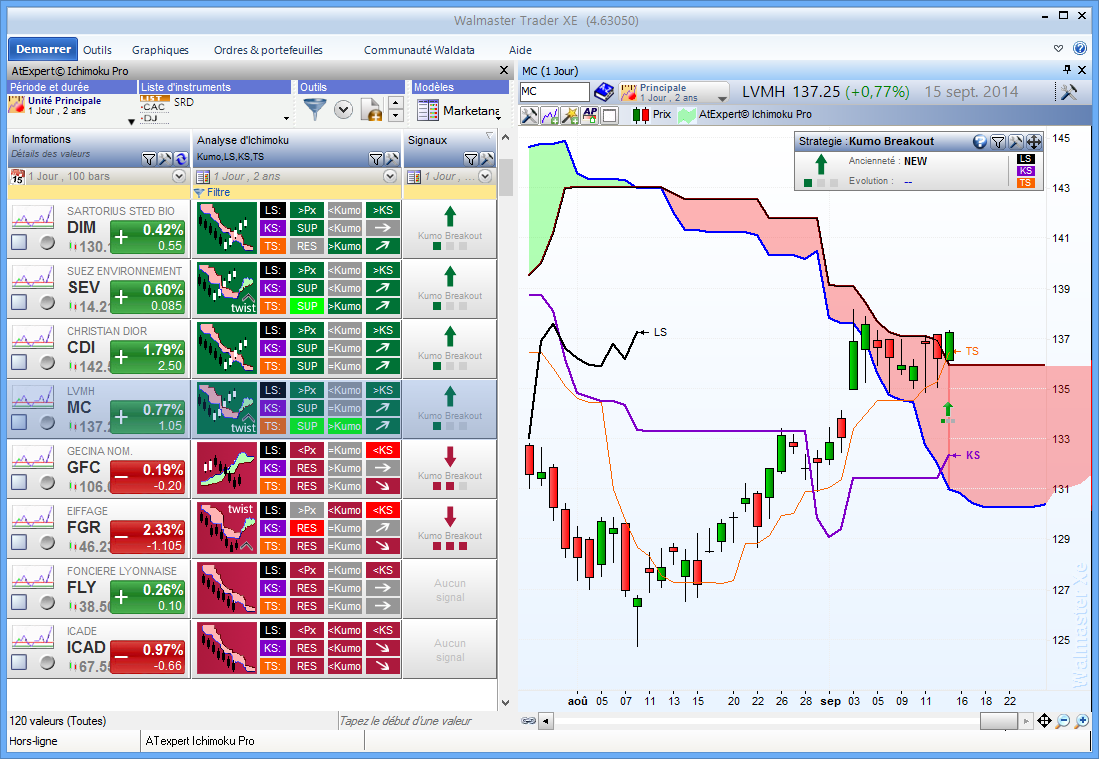Tick the checkbox in the CDI row

(19, 362)
